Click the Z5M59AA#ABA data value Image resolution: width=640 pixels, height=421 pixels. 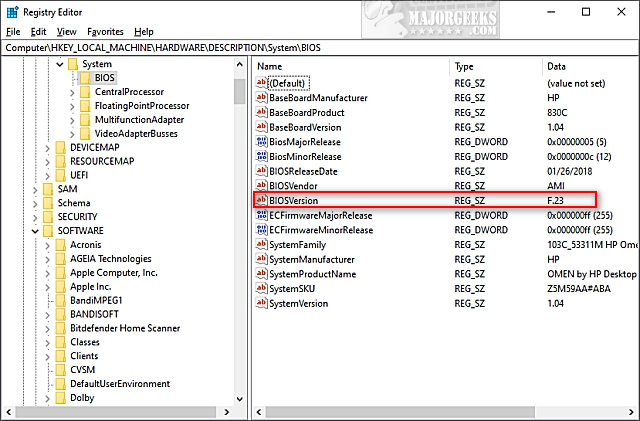pos(579,289)
